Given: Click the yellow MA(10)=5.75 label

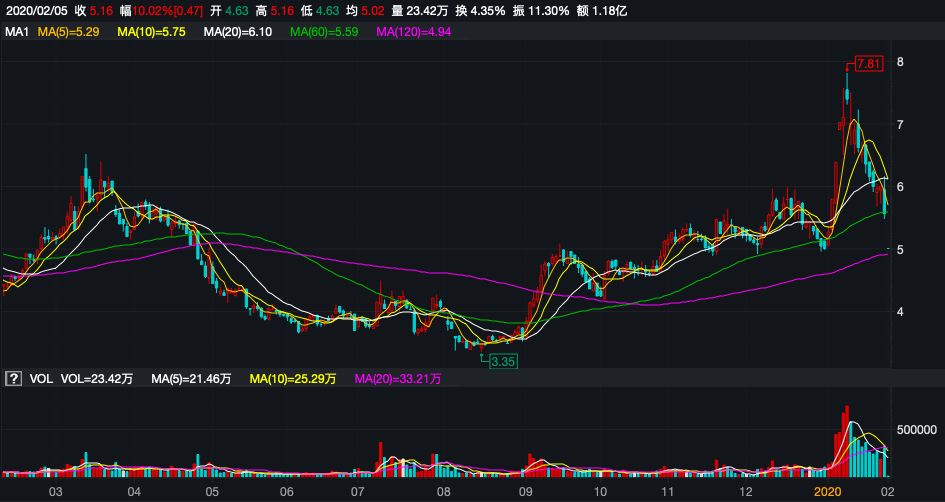Looking at the screenshot, I should (x=154, y=32).
